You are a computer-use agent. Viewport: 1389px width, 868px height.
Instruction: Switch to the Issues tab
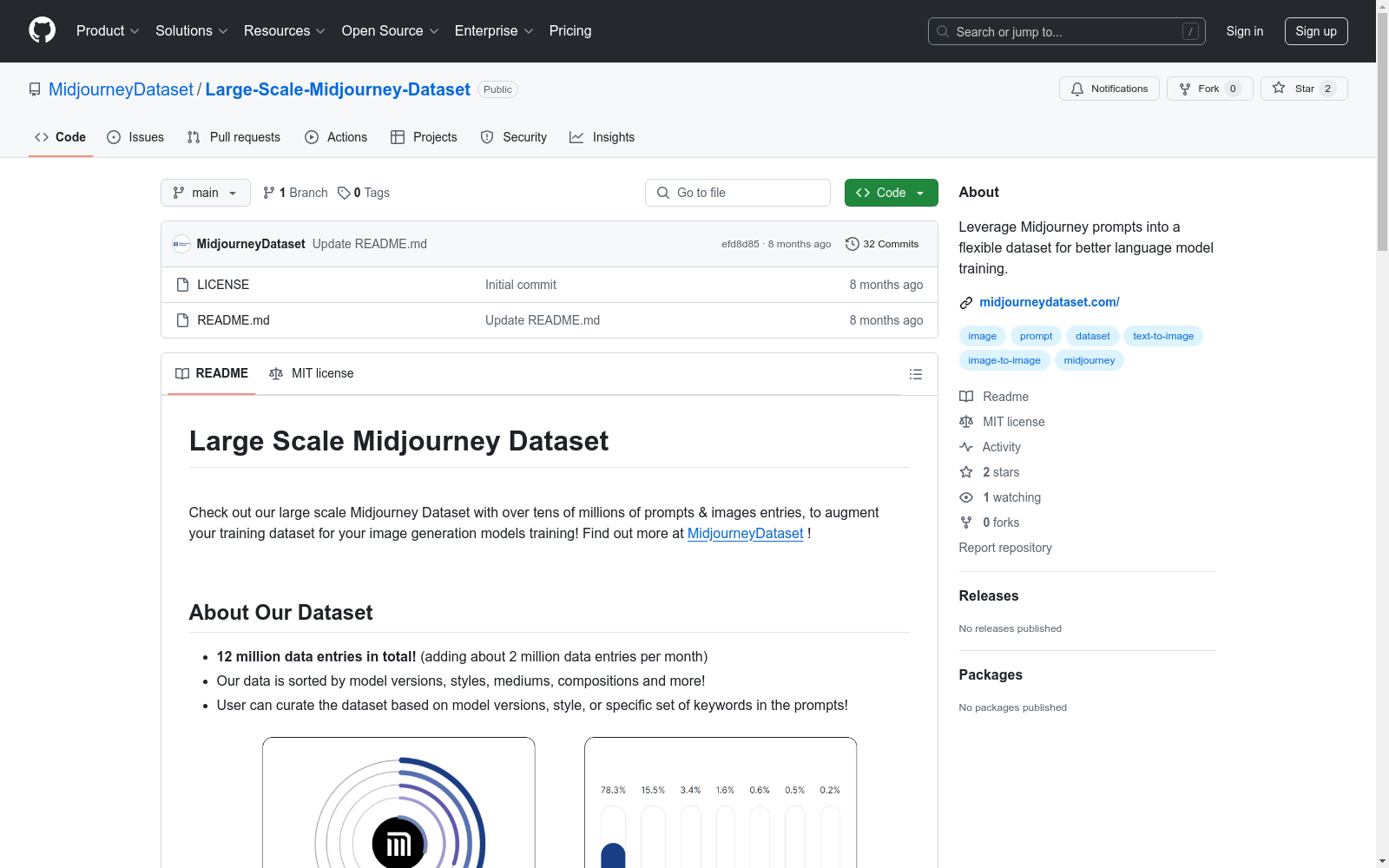(135, 137)
